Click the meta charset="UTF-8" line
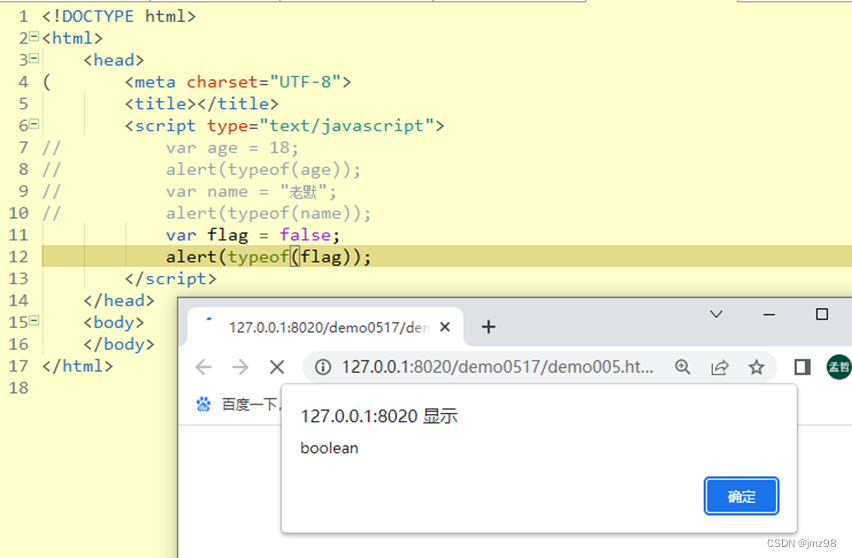The image size is (852, 558). (x=238, y=82)
